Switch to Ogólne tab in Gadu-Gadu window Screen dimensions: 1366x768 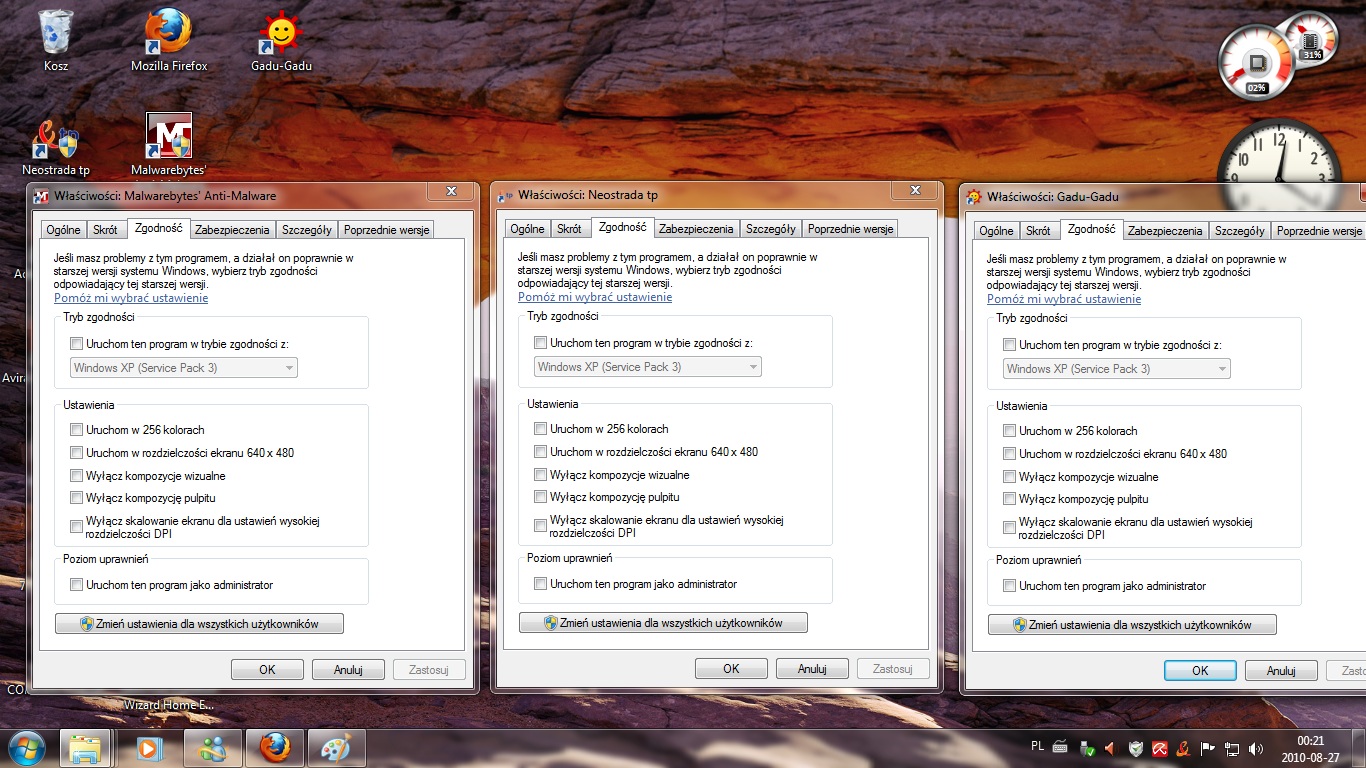(996, 231)
